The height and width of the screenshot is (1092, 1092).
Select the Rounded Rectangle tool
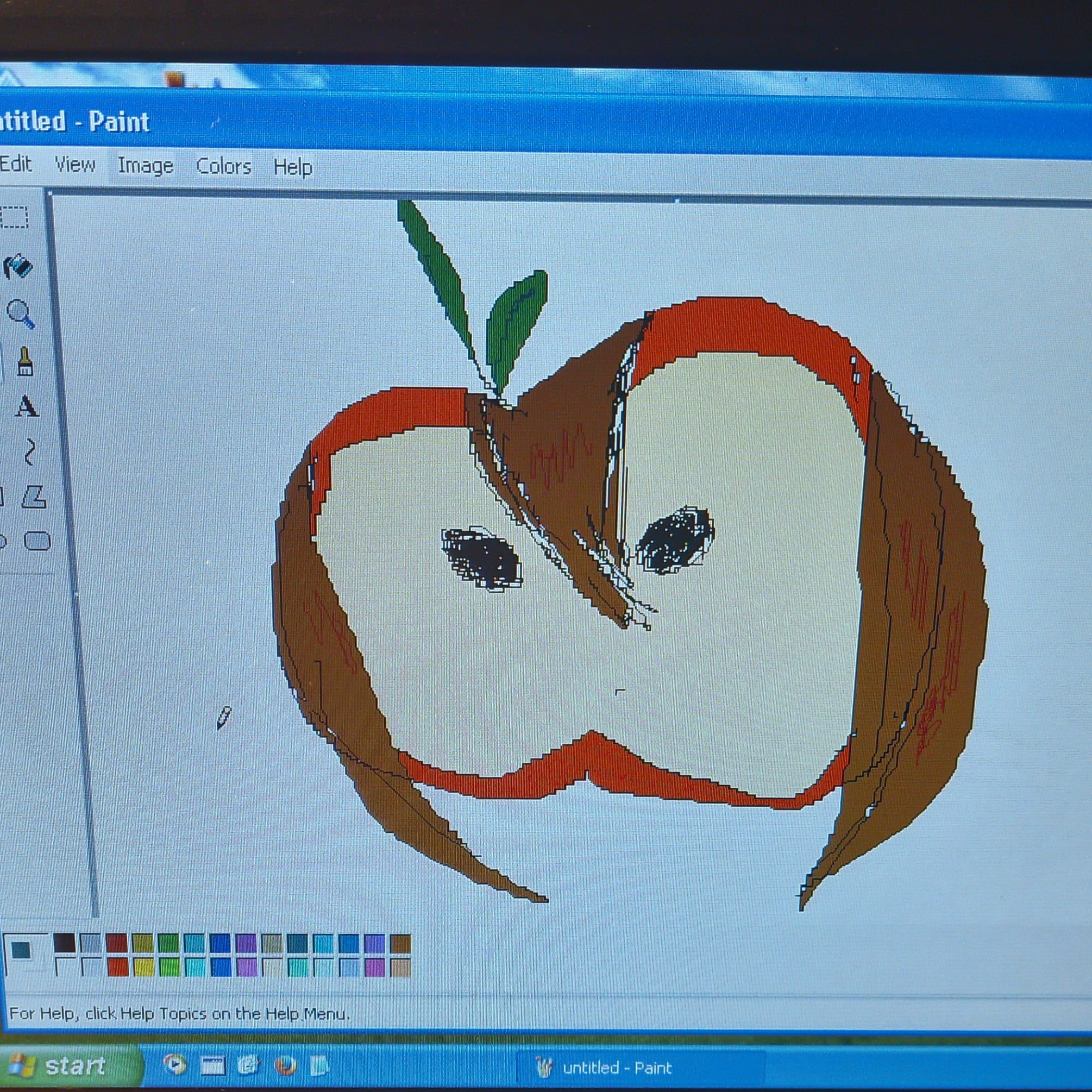[x=37, y=541]
